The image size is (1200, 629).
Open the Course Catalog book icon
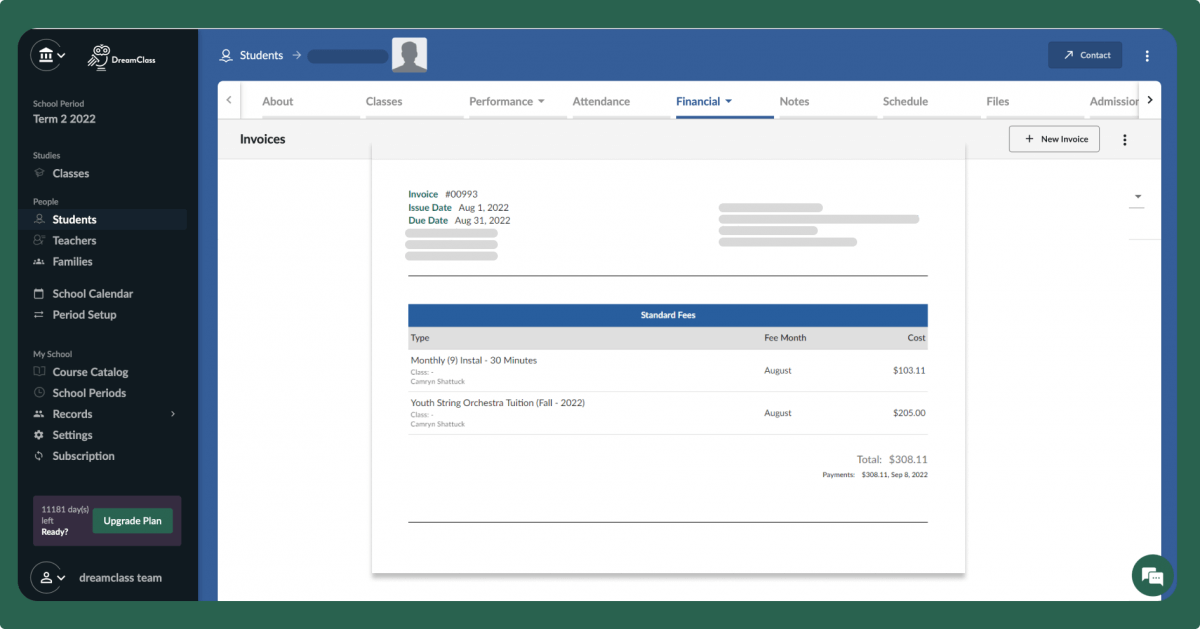[x=37, y=371]
